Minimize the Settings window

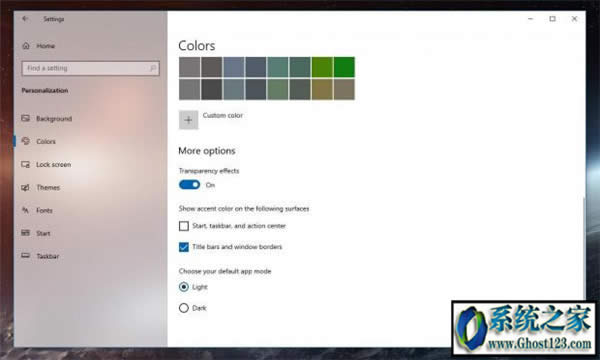click(530, 19)
